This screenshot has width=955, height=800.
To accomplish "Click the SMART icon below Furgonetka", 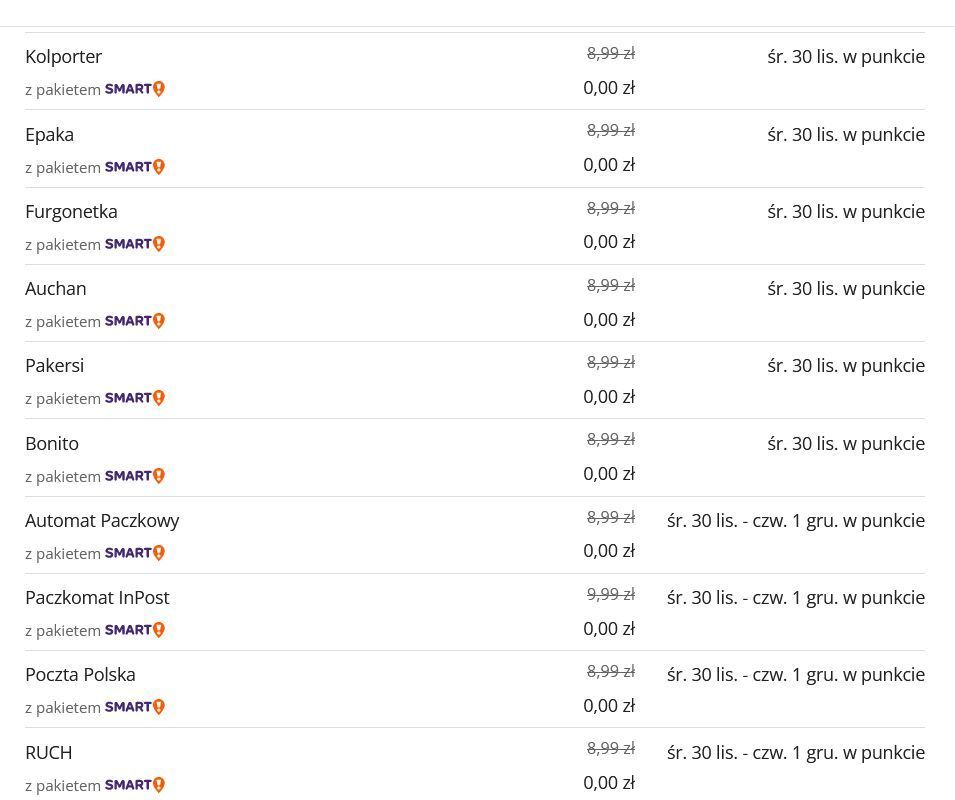I will pyautogui.click(x=135, y=244).
